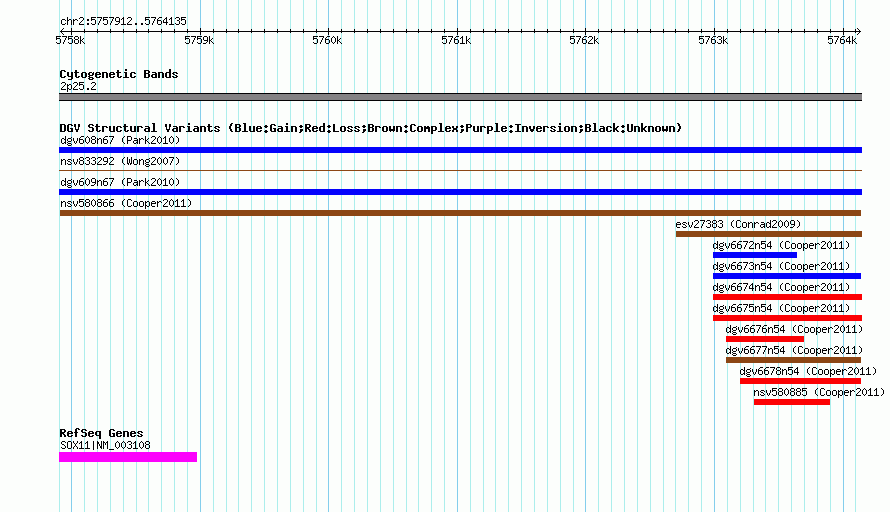890x512 pixels.
Task: Open the nsv580885 (Cooper2011) label
Action: [819, 392]
